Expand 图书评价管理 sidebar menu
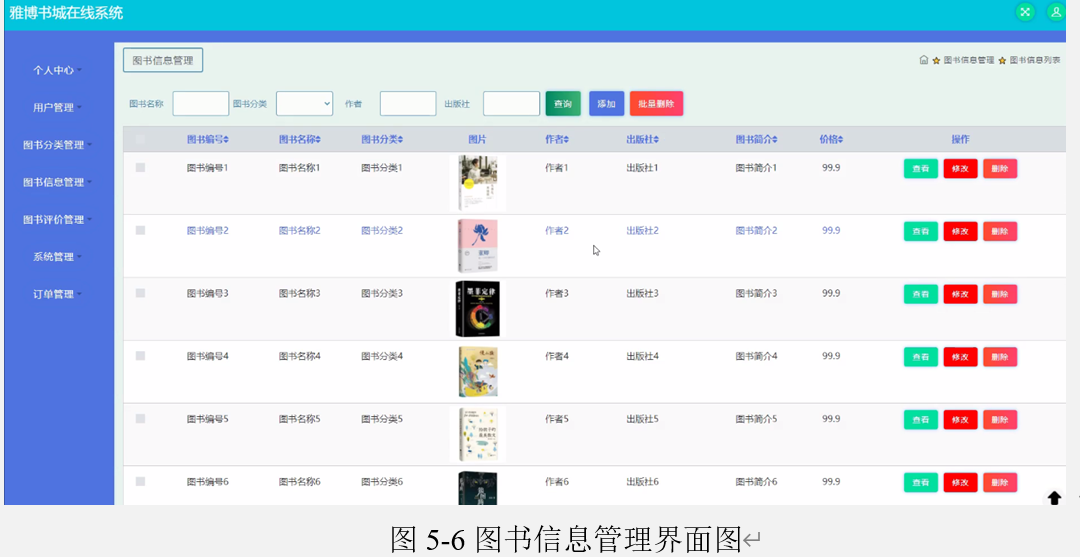Screen dimensions: 1080x557 pos(58,219)
